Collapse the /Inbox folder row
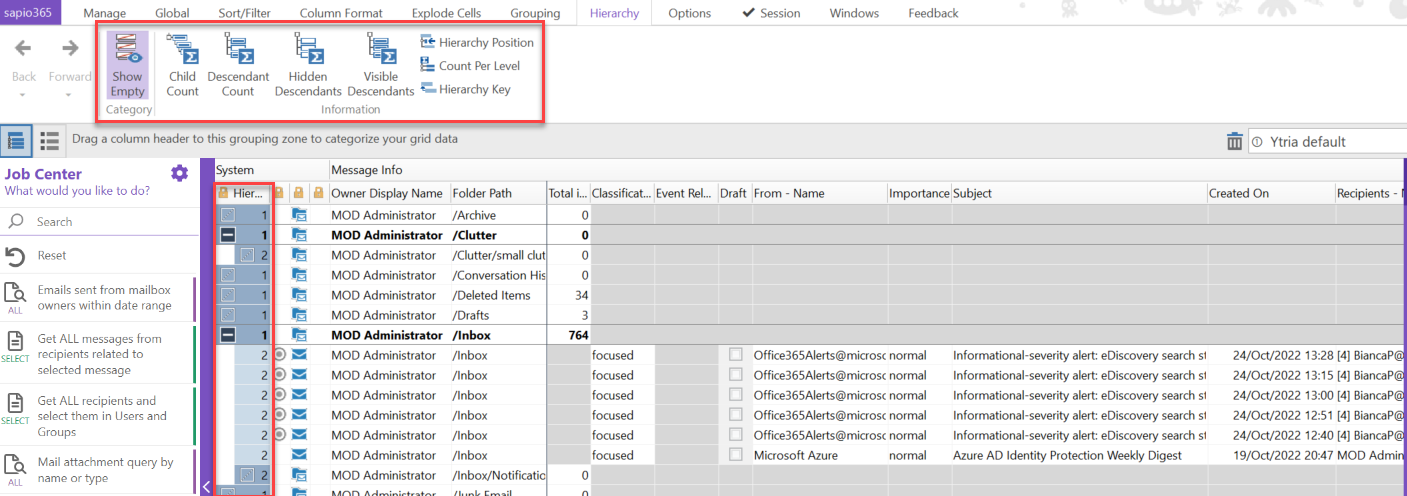This screenshot has width=1407, height=496. (228, 335)
